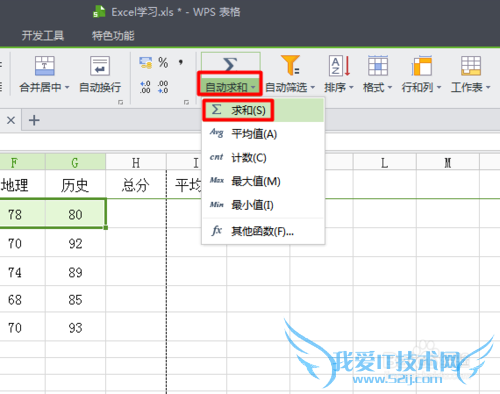
Task: Click the large Sigma AutoSum icon
Action: point(230,63)
